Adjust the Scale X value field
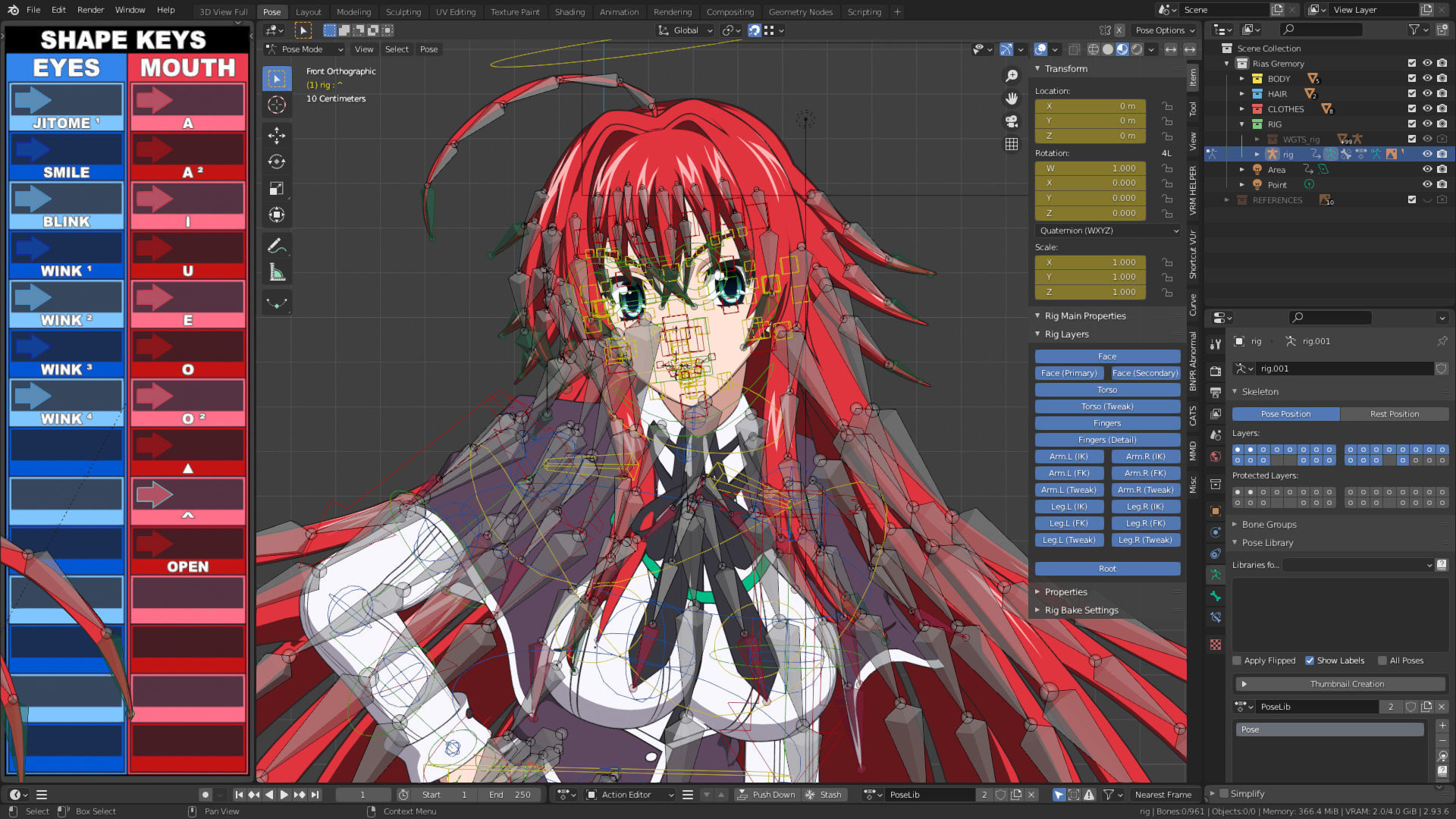Screen dimensions: 1456x819 click(1090, 262)
